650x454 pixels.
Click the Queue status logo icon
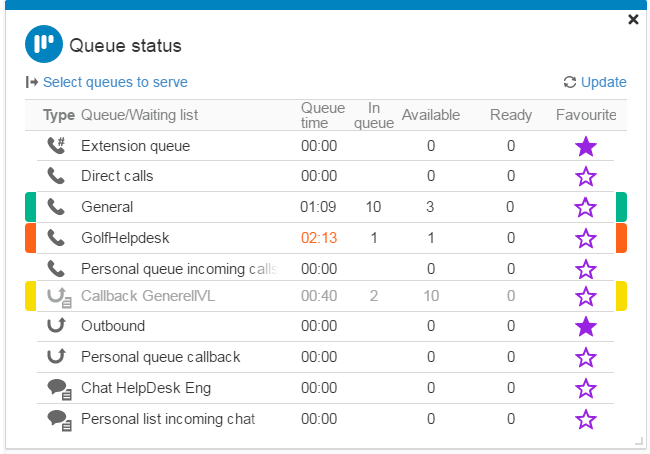pos(43,45)
